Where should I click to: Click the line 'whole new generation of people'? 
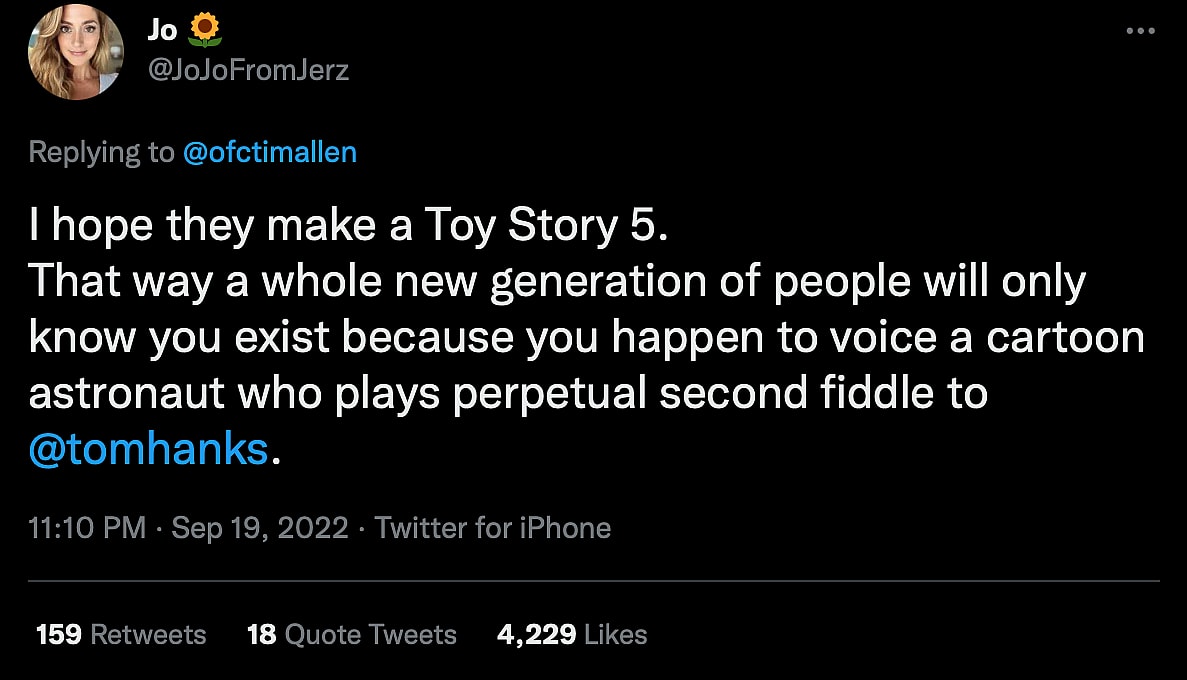556,283
